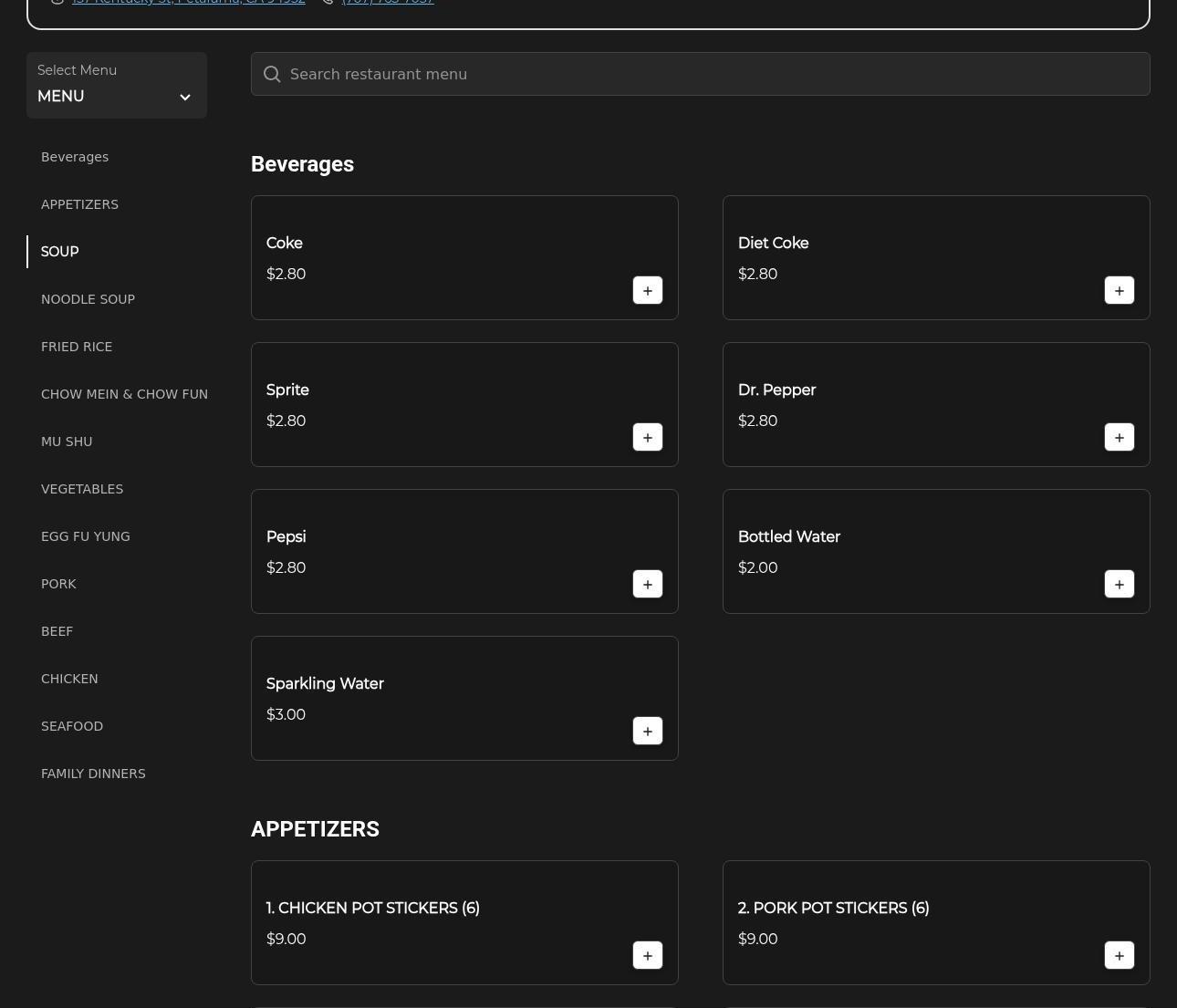Screen dimensions: 1177x1008
Task: Click the plus button for Sprite
Action: [647, 437]
